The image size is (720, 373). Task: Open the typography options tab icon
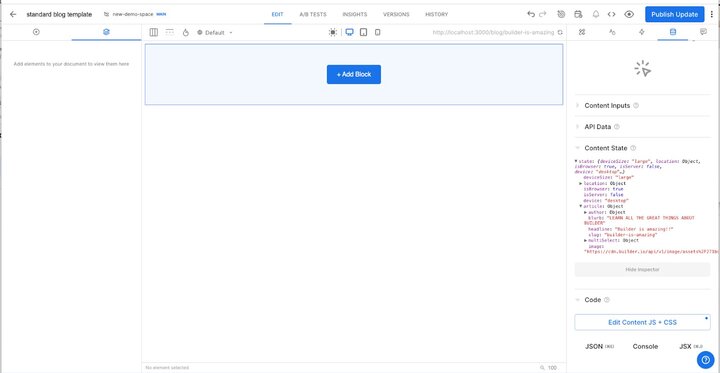coord(612,32)
